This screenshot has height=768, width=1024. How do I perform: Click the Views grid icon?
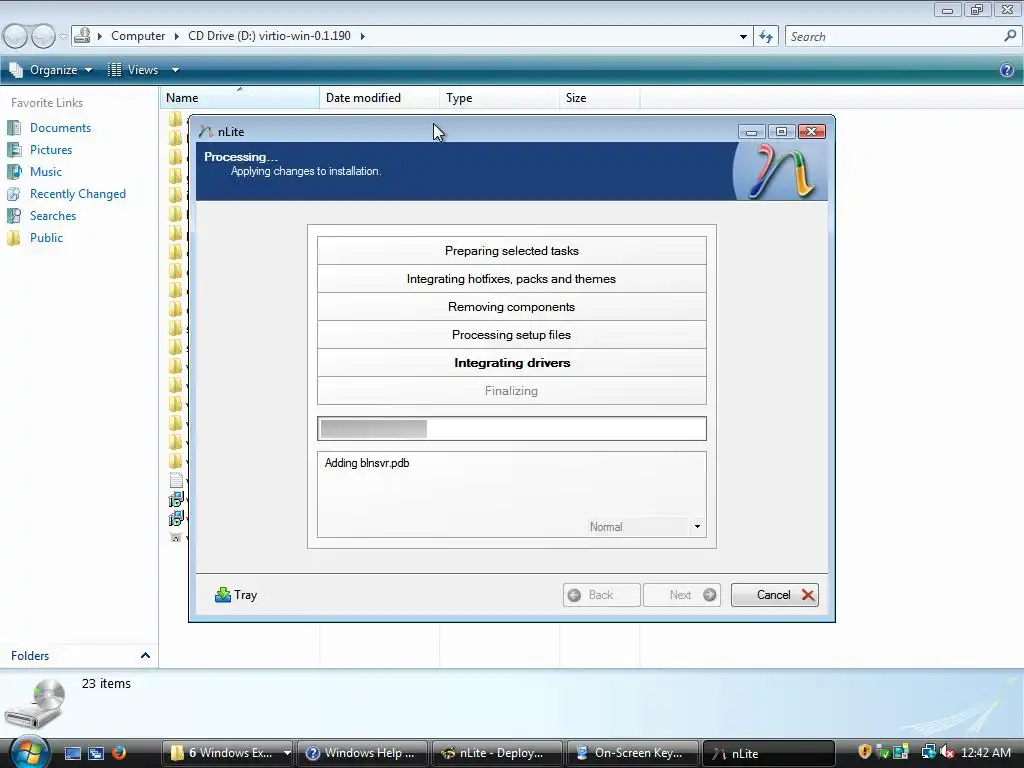pos(114,70)
